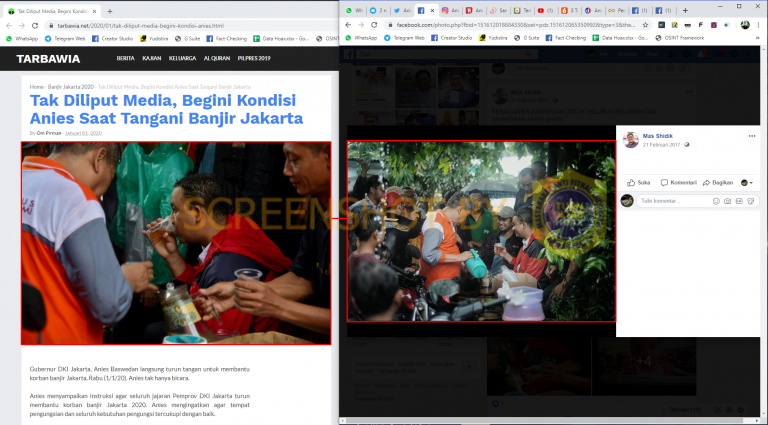Add a sticker to the comment
The height and width of the screenshot is (425, 768).
[750, 201]
